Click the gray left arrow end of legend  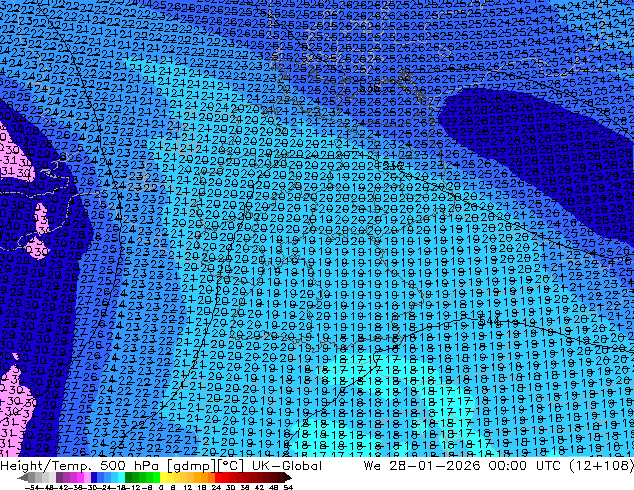click(x=23, y=478)
